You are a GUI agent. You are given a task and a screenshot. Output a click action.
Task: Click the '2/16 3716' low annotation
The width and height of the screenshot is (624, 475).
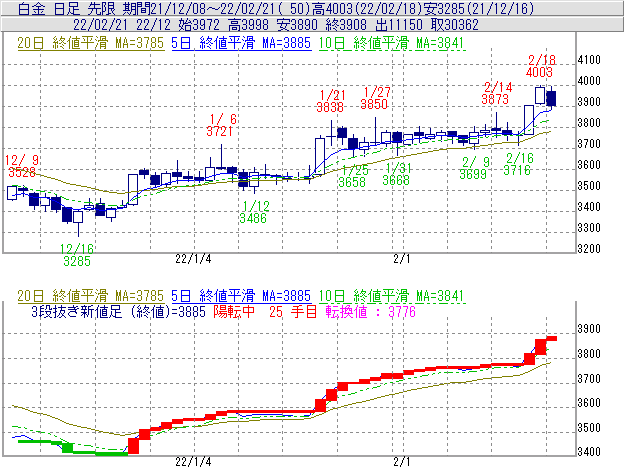tap(518, 164)
